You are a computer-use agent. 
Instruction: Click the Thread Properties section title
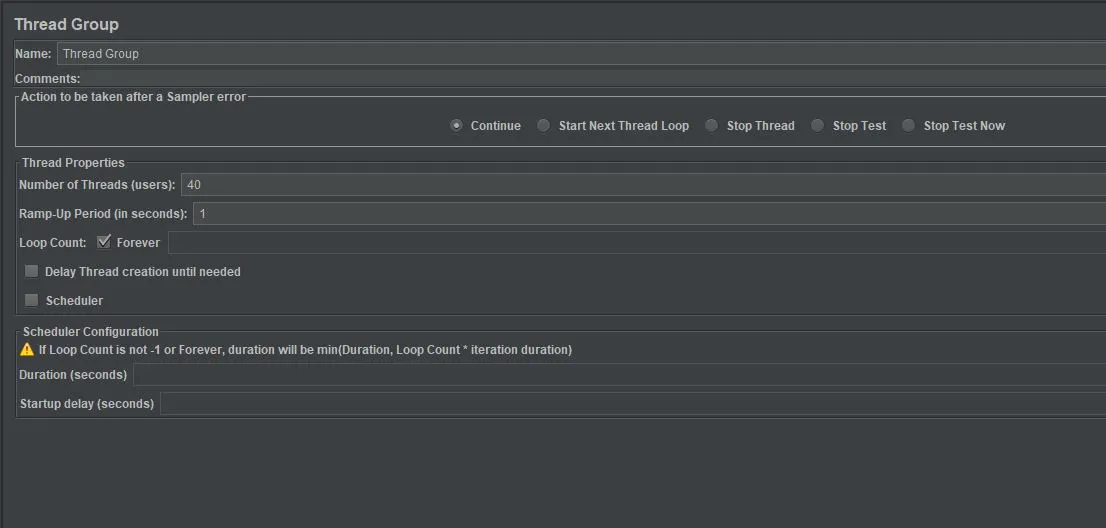[x=73, y=163]
